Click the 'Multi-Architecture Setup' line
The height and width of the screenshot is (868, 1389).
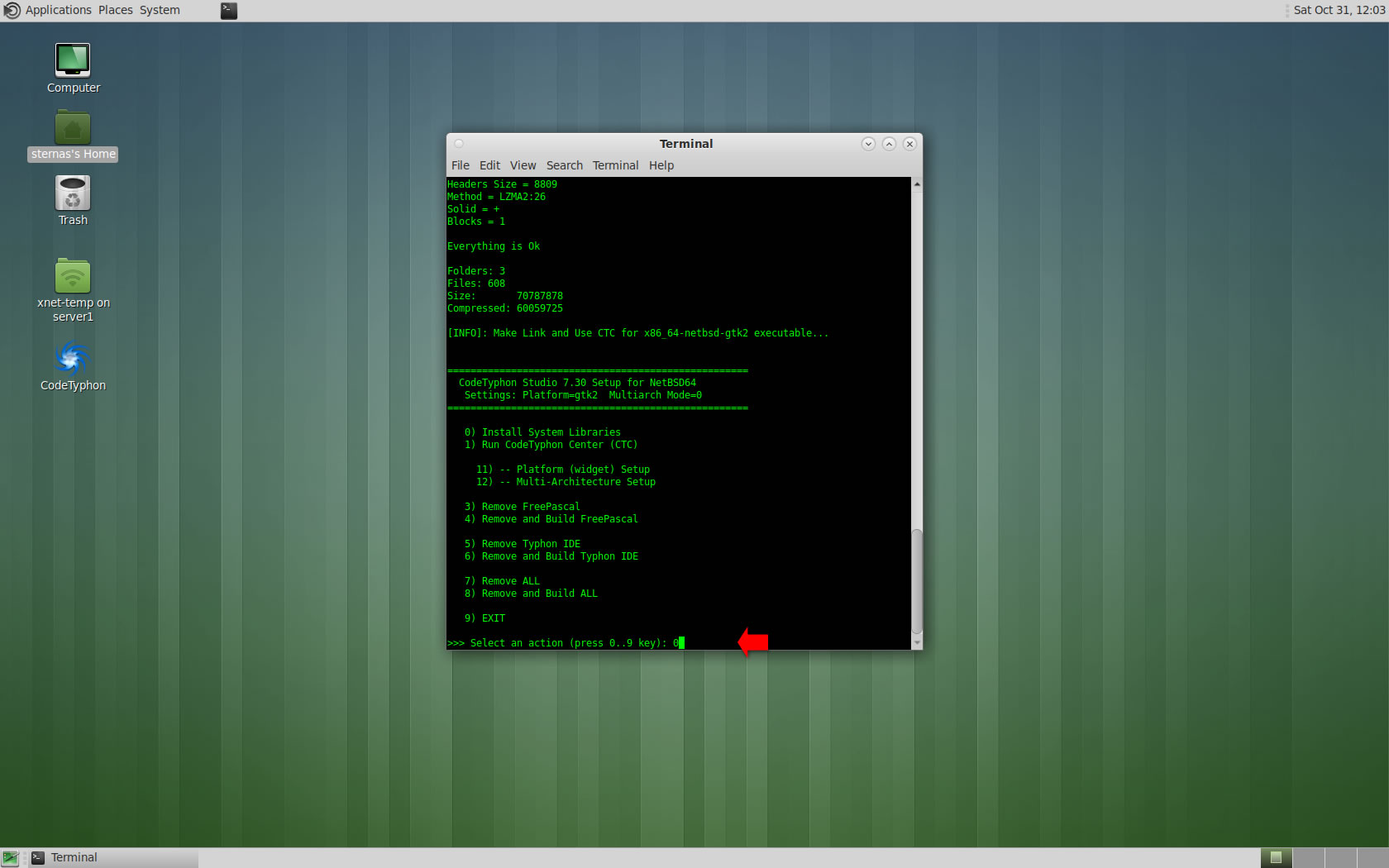point(566,482)
